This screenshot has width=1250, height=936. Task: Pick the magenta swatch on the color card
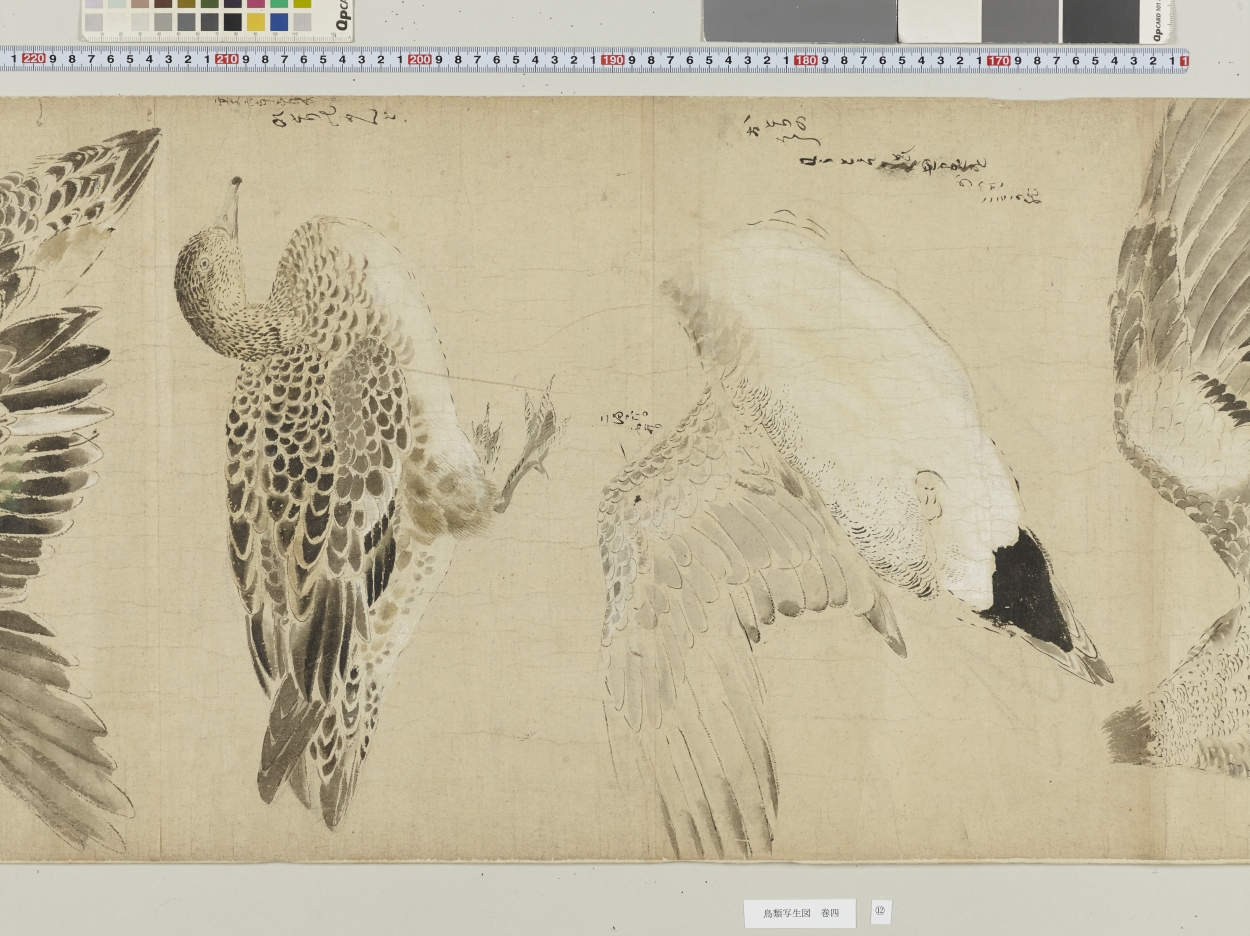(256, 3)
